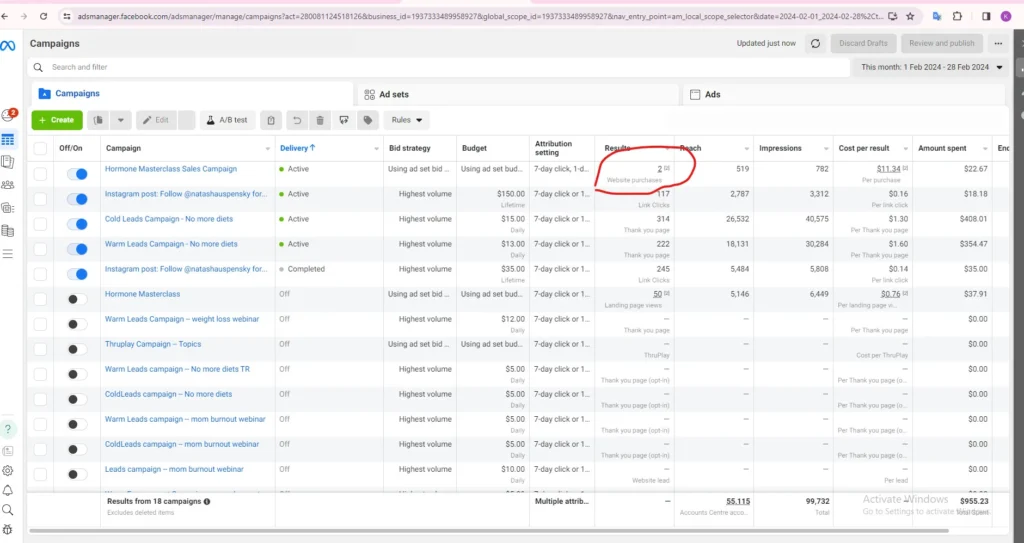Click the refresh icon beside Updated just now

[816, 43]
